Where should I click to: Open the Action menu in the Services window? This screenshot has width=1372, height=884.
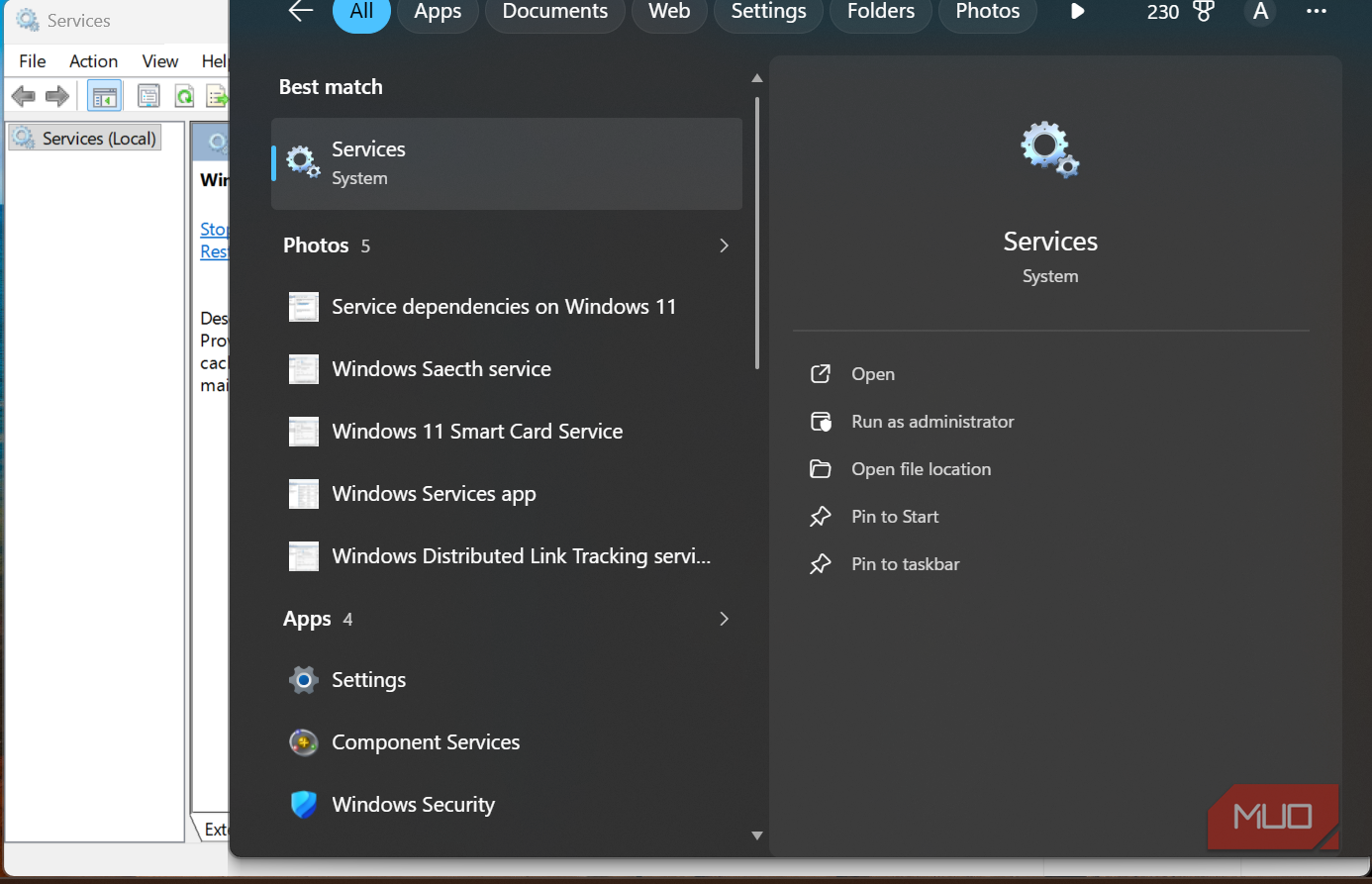click(93, 61)
